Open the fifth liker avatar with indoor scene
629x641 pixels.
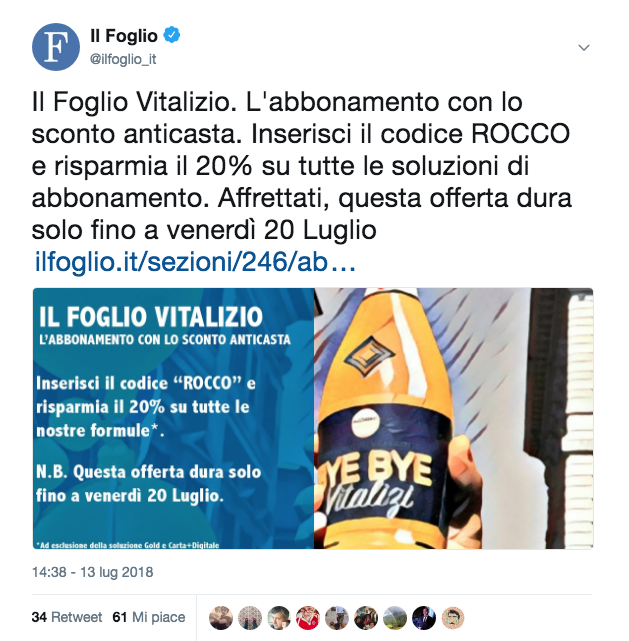(337, 617)
